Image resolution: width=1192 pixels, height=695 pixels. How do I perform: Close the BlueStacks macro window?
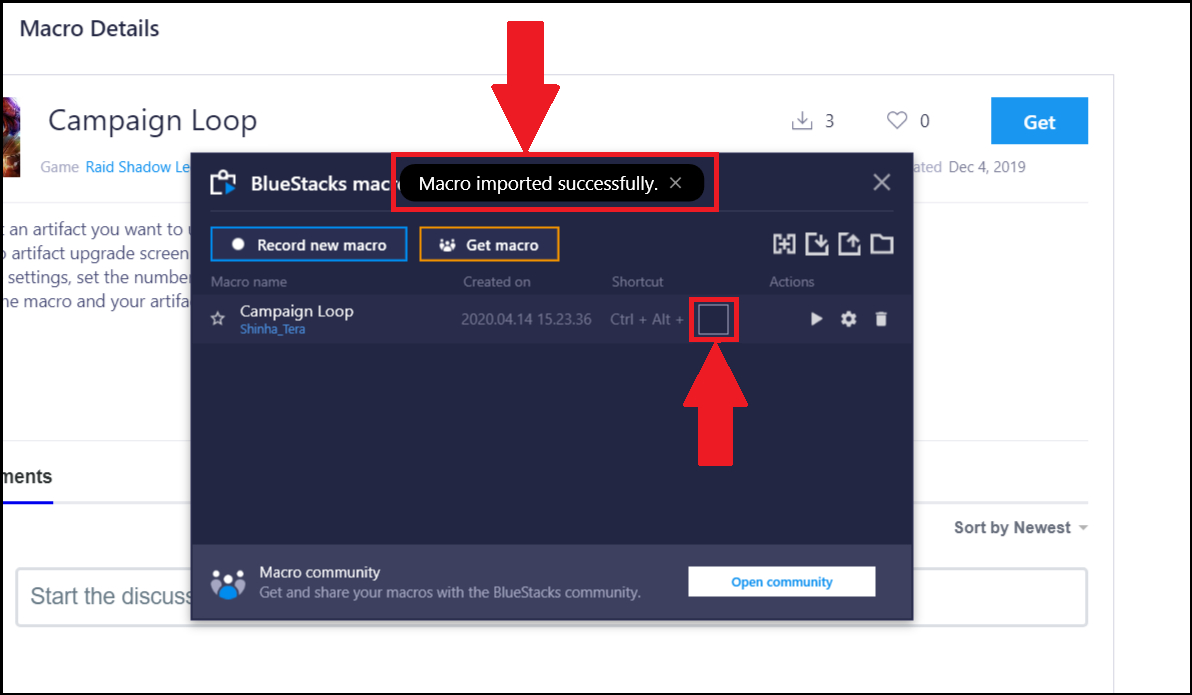pyautogui.click(x=882, y=182)
